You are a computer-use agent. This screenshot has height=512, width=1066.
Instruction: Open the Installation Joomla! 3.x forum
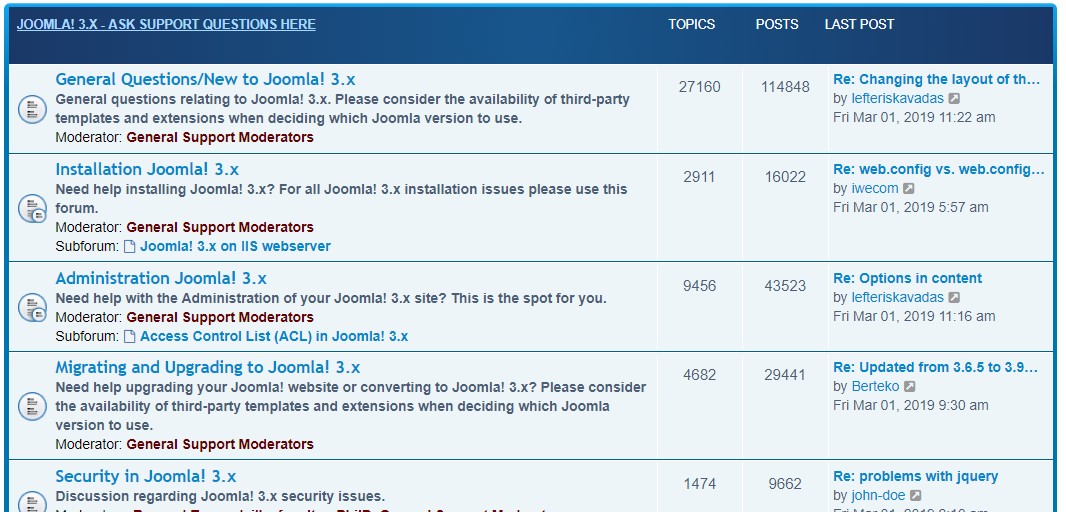pyautogui.click(x=147, y=169)
